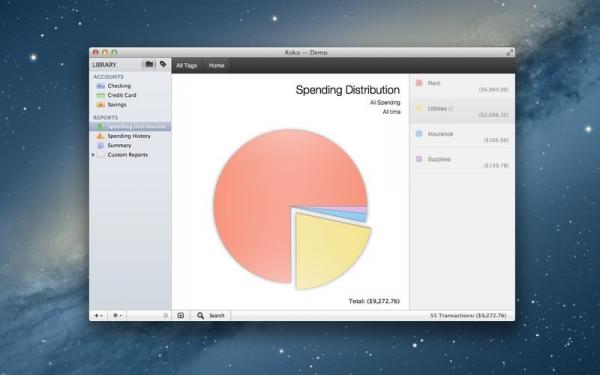600x375 pixels.
Task: Switch to the Home tab
Action: click(x=216, y=65)
